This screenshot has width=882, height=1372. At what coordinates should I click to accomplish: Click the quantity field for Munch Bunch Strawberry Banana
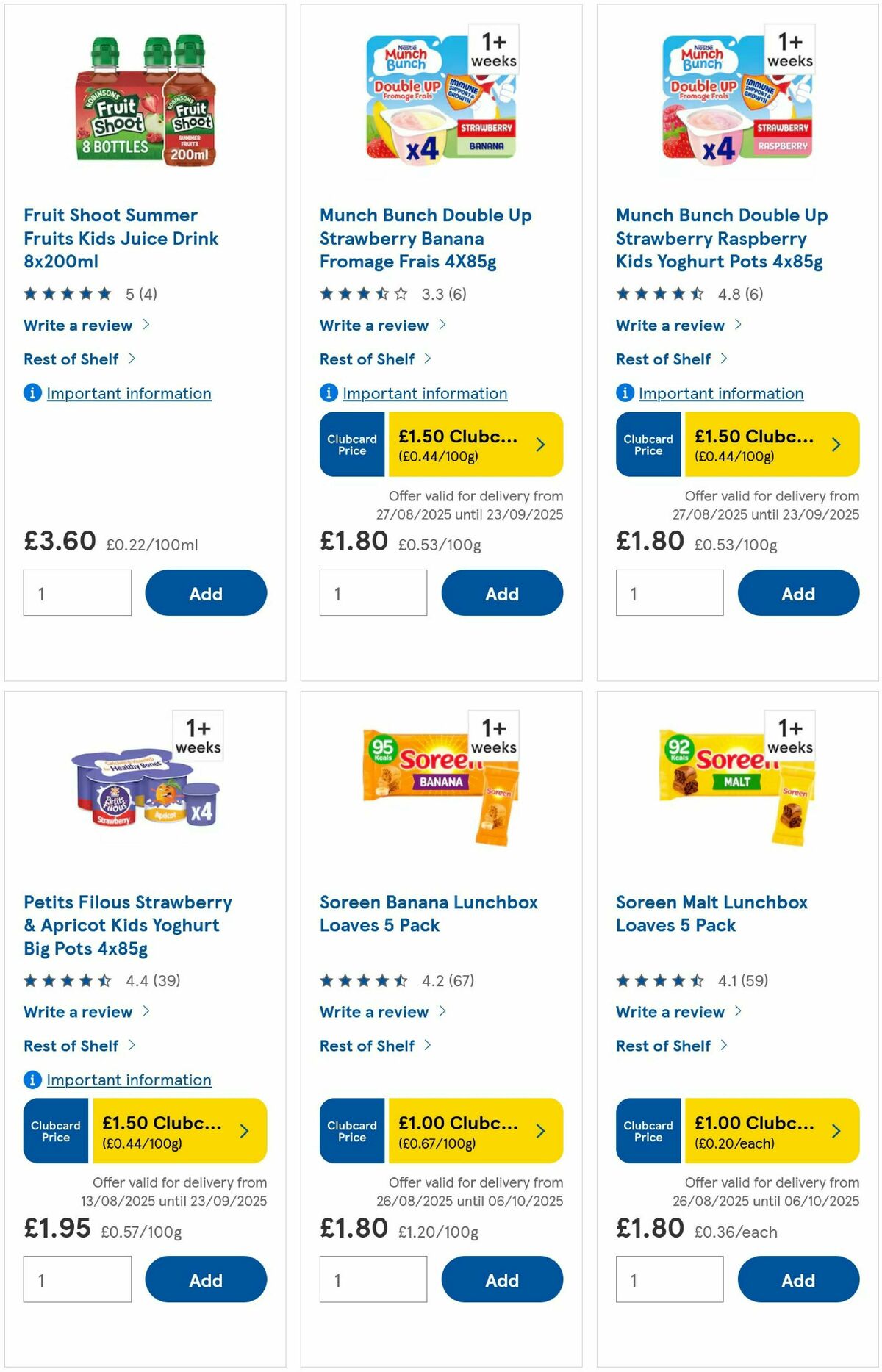373,593
